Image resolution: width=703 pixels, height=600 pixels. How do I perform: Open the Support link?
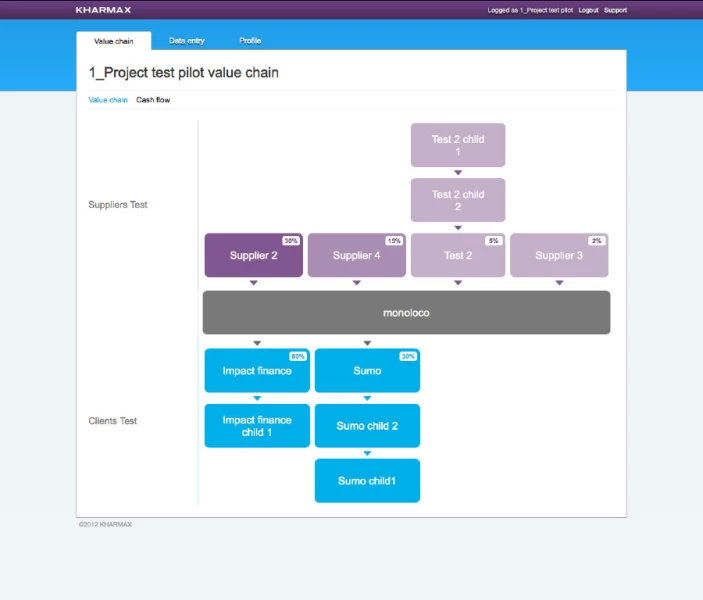pos(615,10)
